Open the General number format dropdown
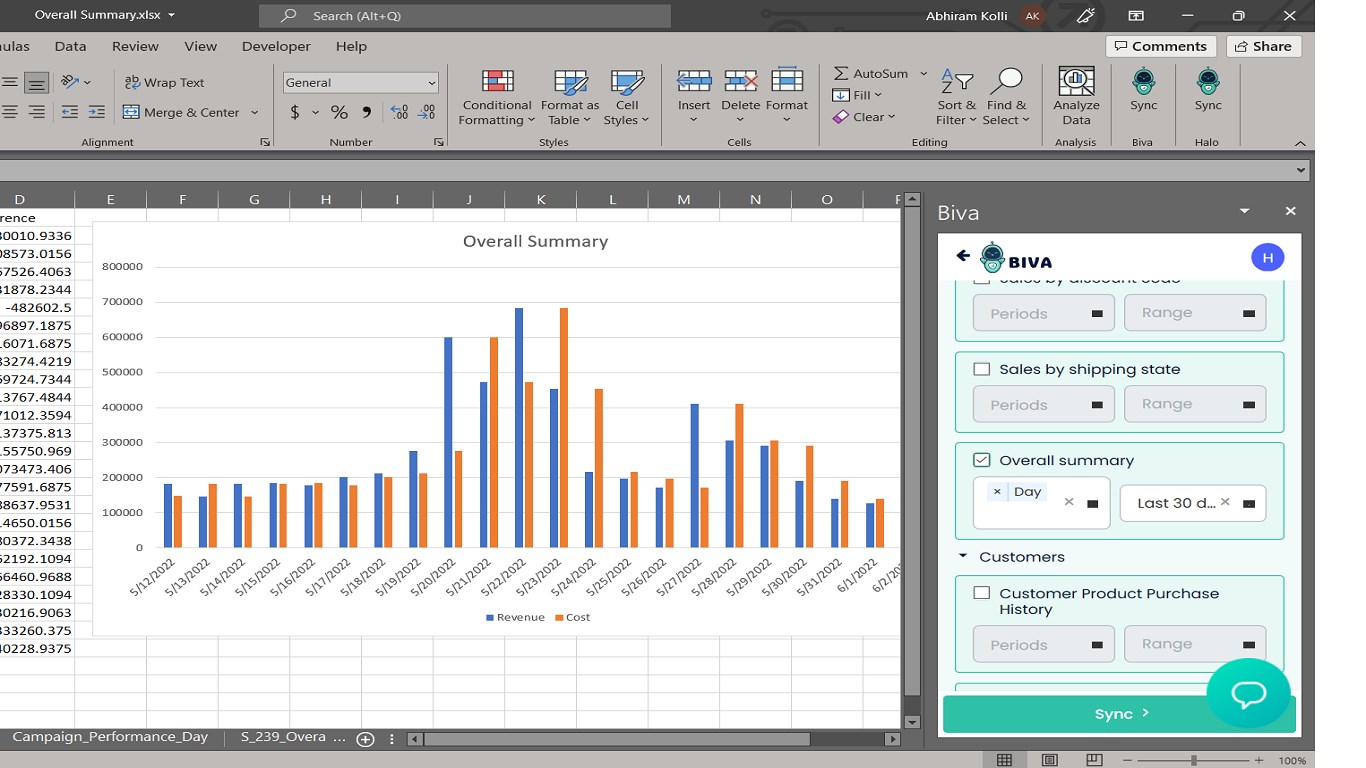Screen dimensions: 1366x768 [x=431, y=83]
